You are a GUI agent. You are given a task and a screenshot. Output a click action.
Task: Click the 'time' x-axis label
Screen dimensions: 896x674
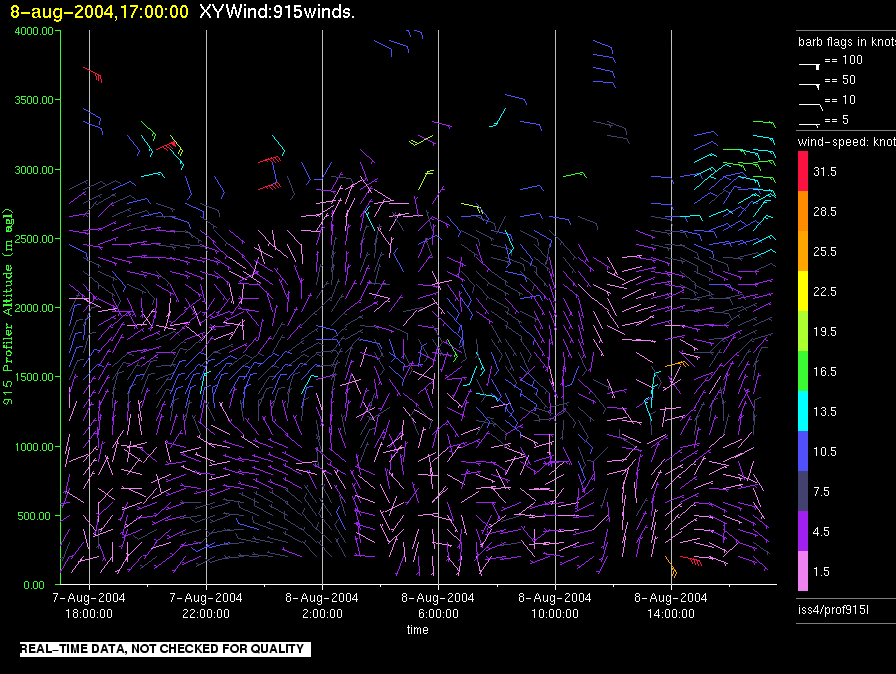click(418, 629)
